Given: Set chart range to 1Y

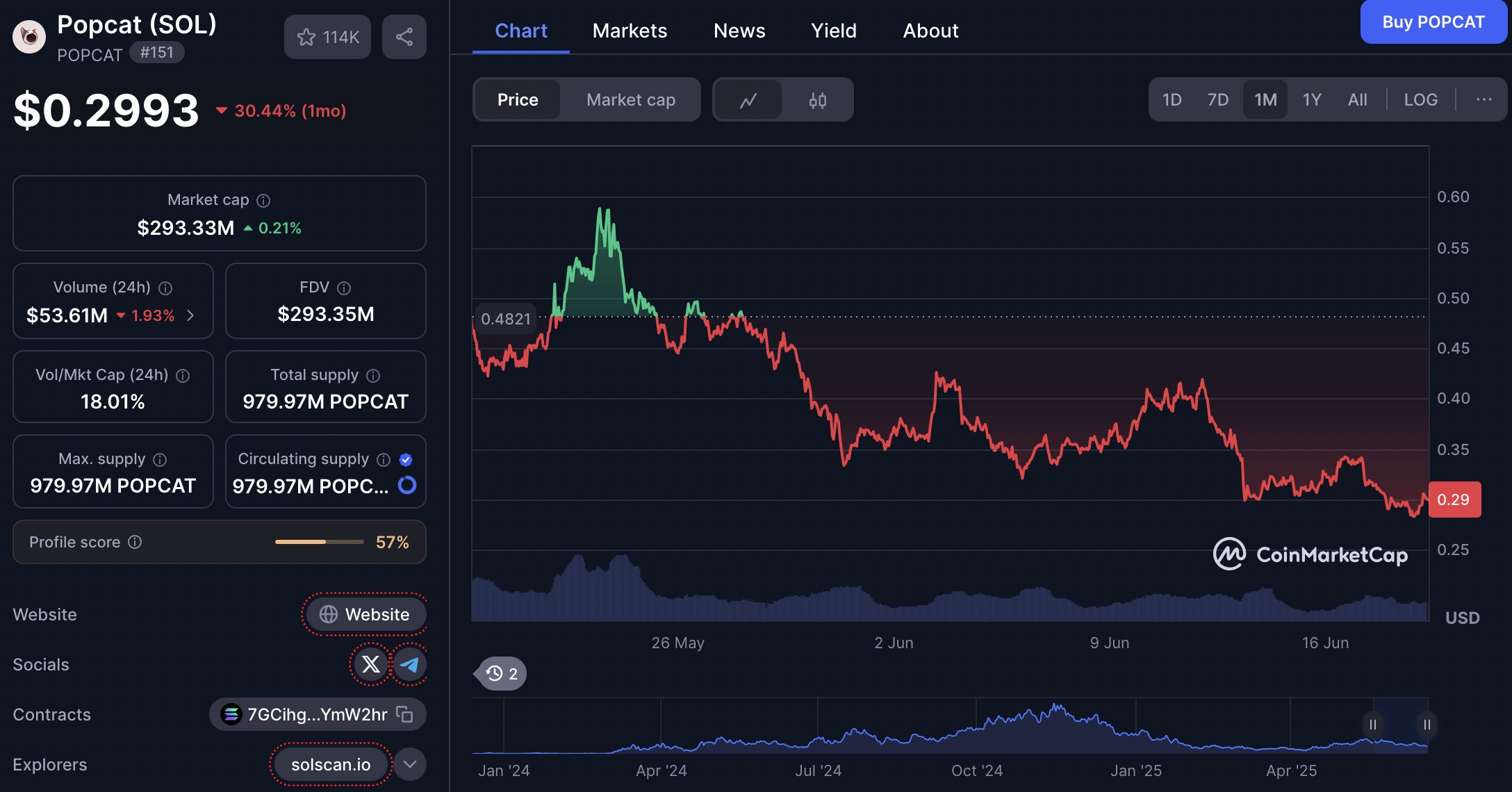Looking at the screenshot, I should click(x=1312, y=100).
